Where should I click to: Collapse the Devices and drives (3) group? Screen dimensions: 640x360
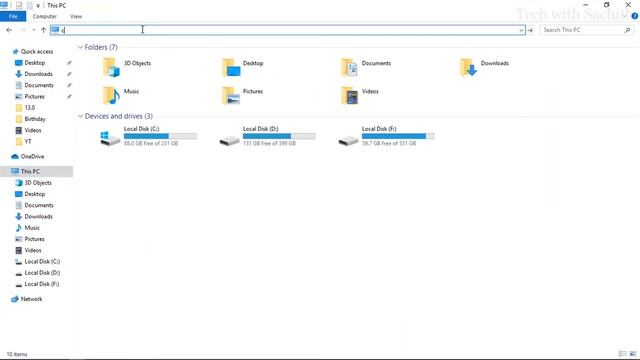tap(80, 116)
